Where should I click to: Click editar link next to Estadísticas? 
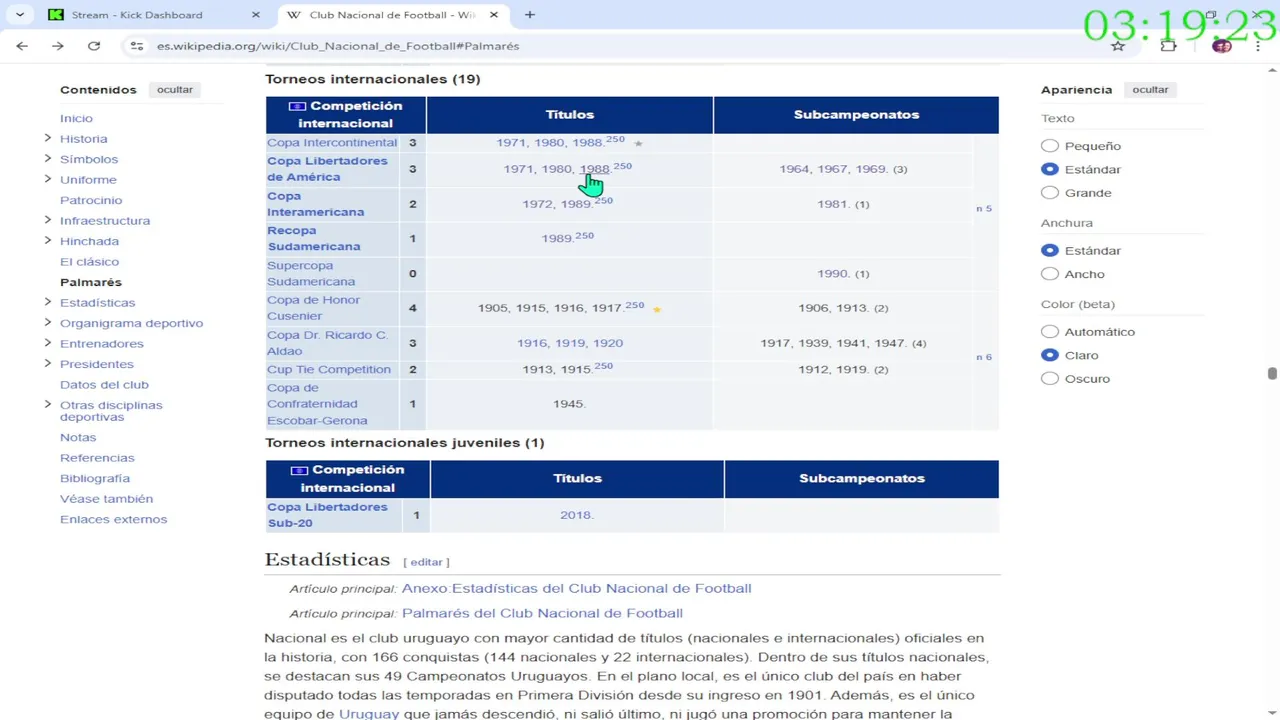426,562
